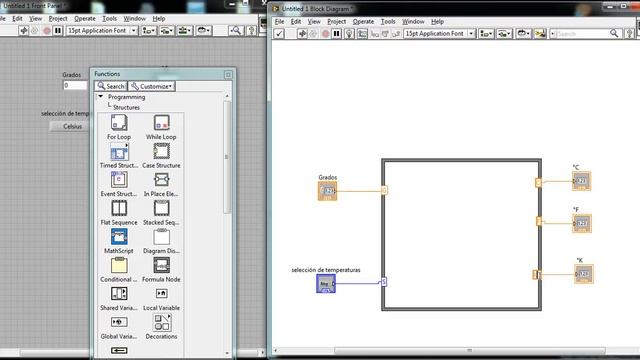Click the Grados numeric input field

click(x=75, y=85)
